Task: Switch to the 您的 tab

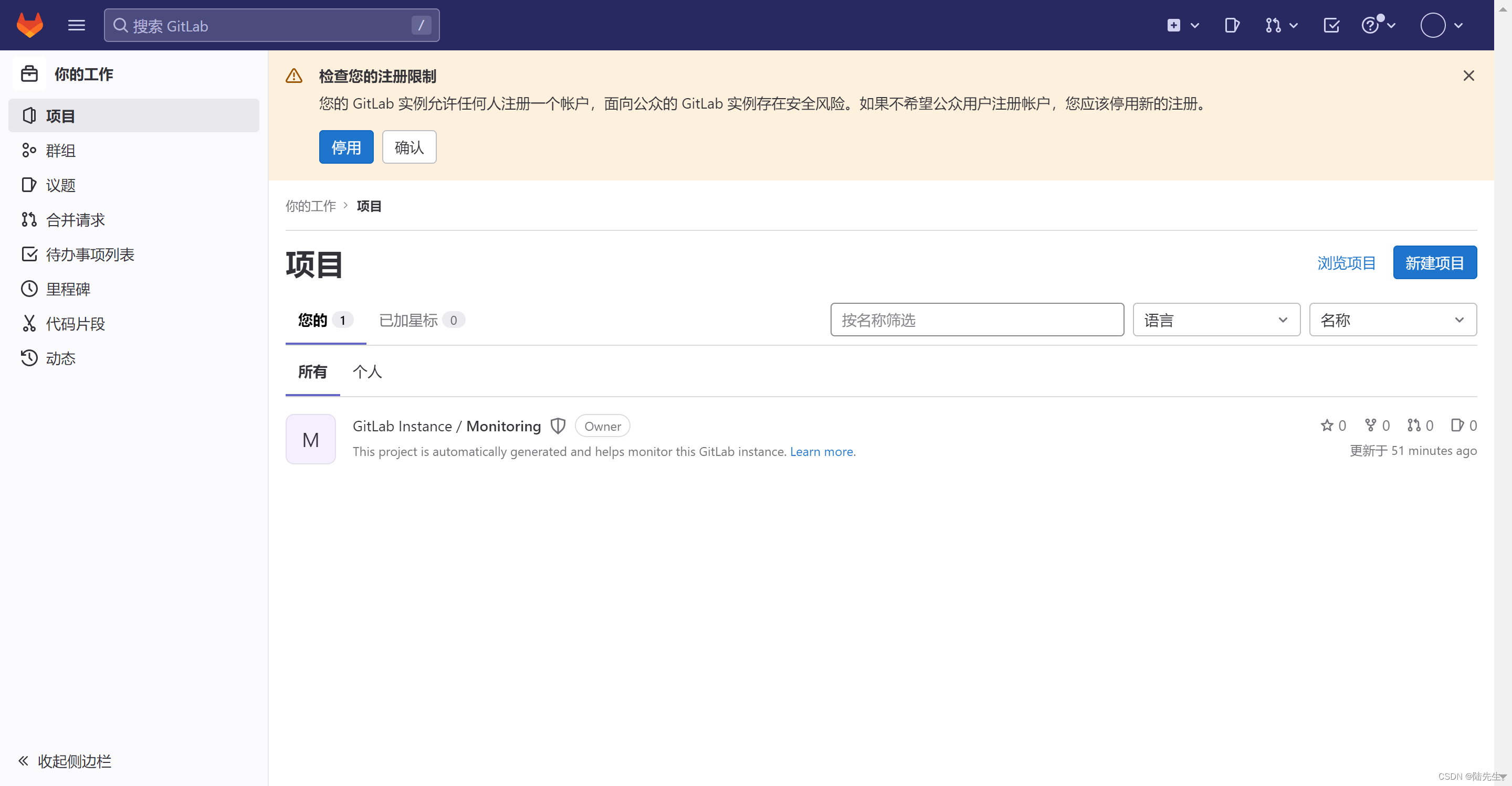Action: click(x=325, y=320)
